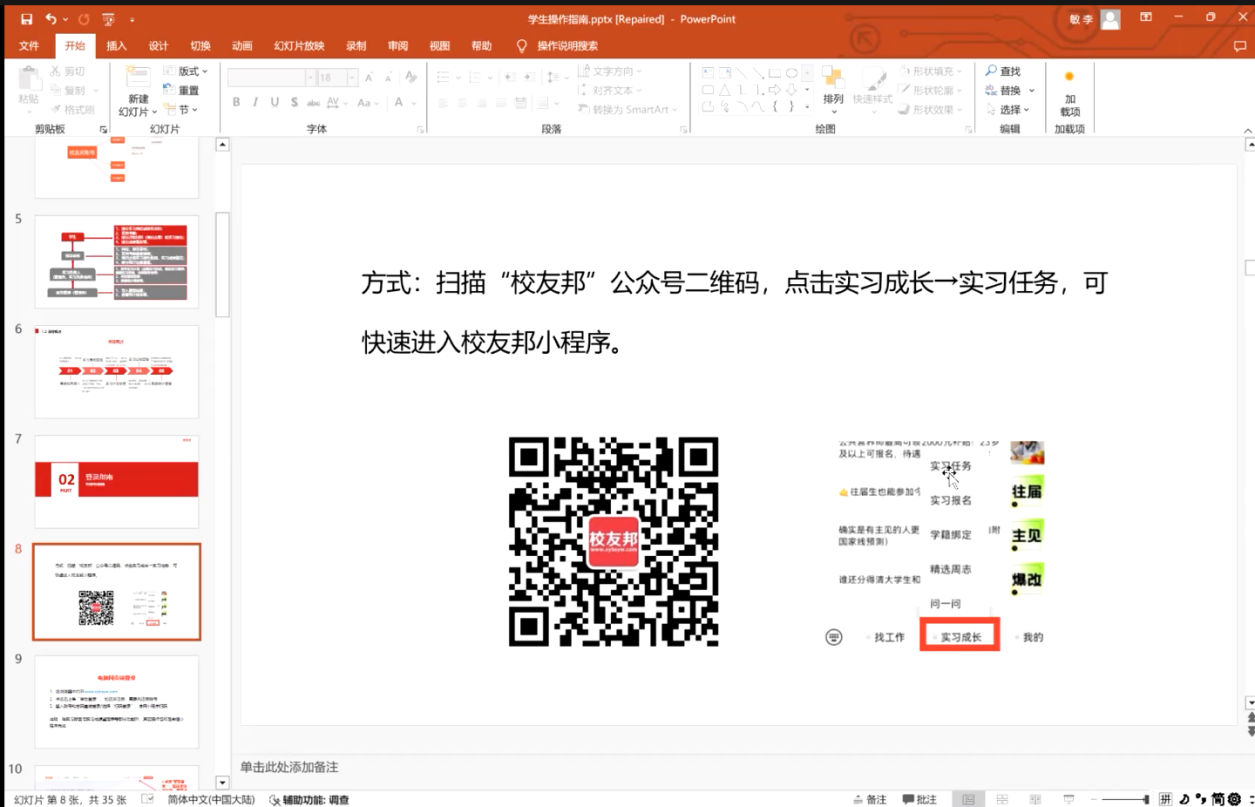The height and width of the screenshot is (807, 1255).
Task: Customize the quick access toolbar dropdown
Action: coord(132,19)
